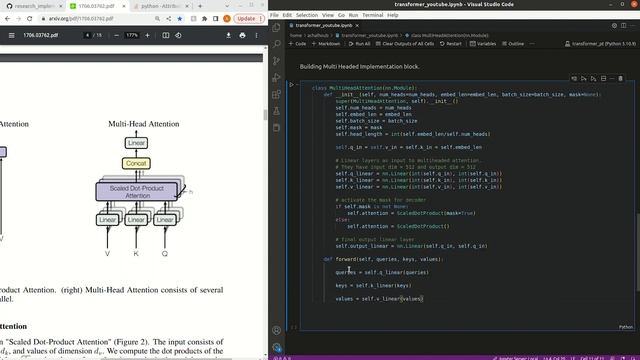
Task: Open a new Chrome tab
Action: tap(200, 6)
